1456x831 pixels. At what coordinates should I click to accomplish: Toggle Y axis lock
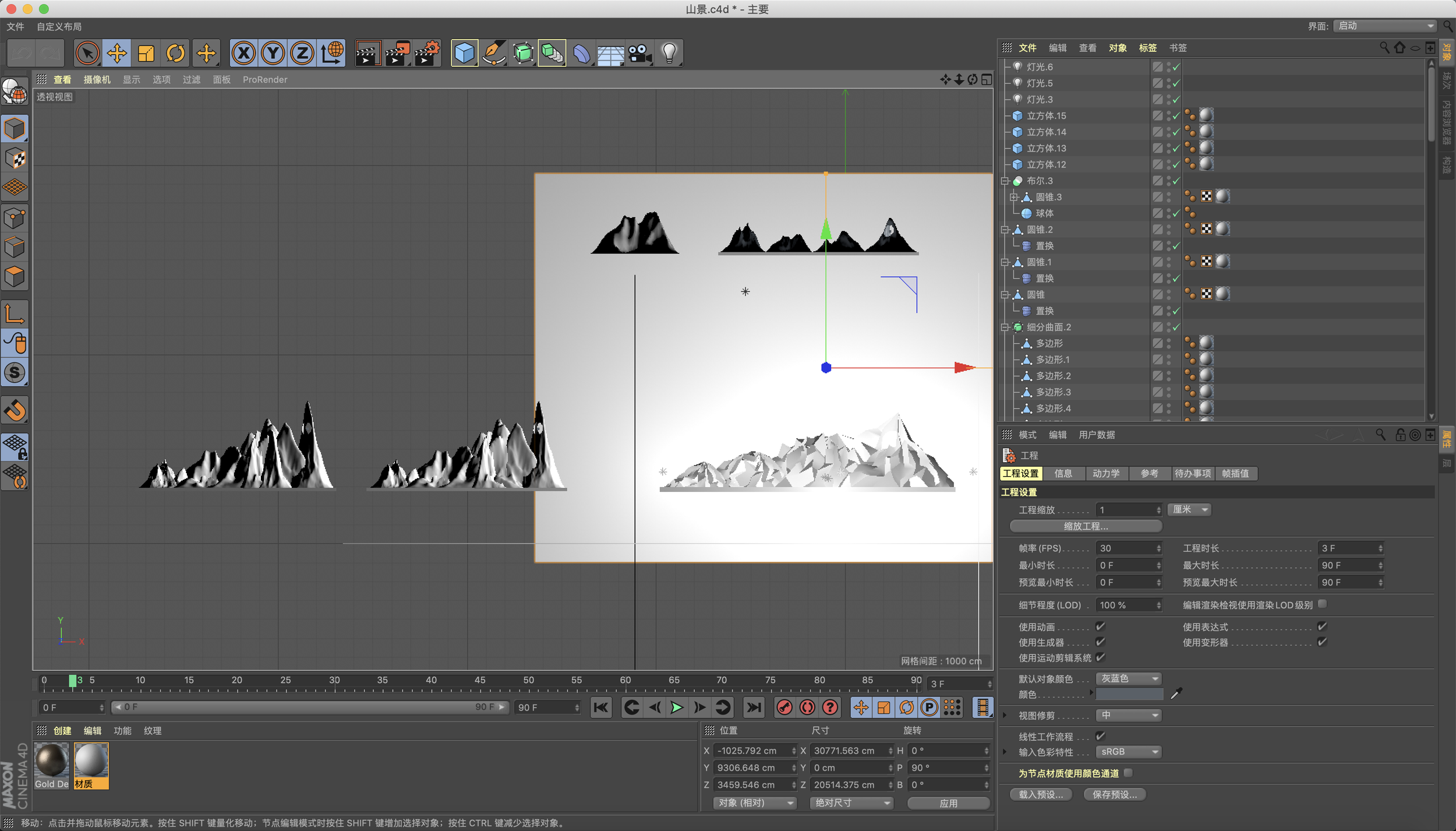[x=273, y=54]
